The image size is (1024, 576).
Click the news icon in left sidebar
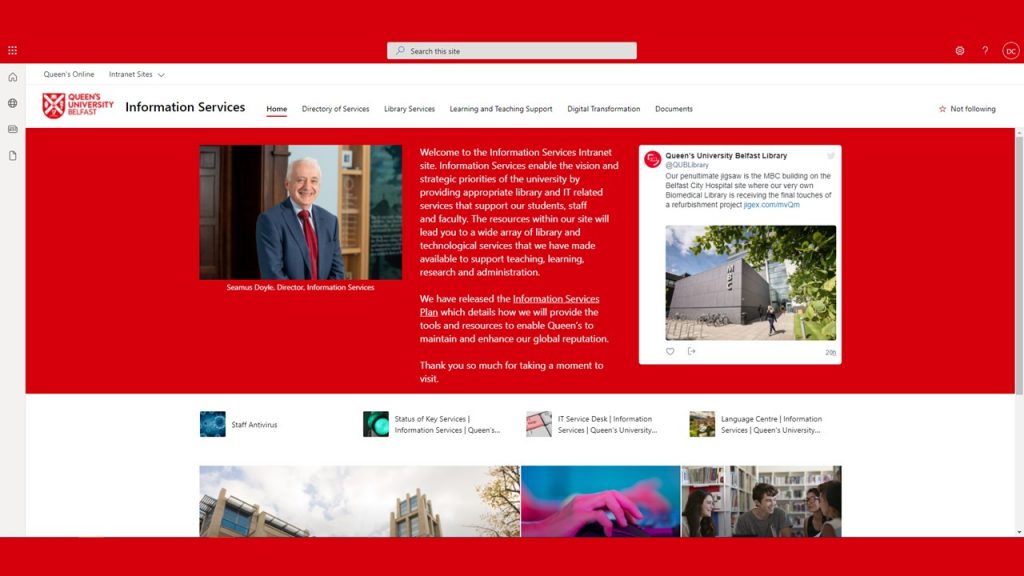pos(13,129)
